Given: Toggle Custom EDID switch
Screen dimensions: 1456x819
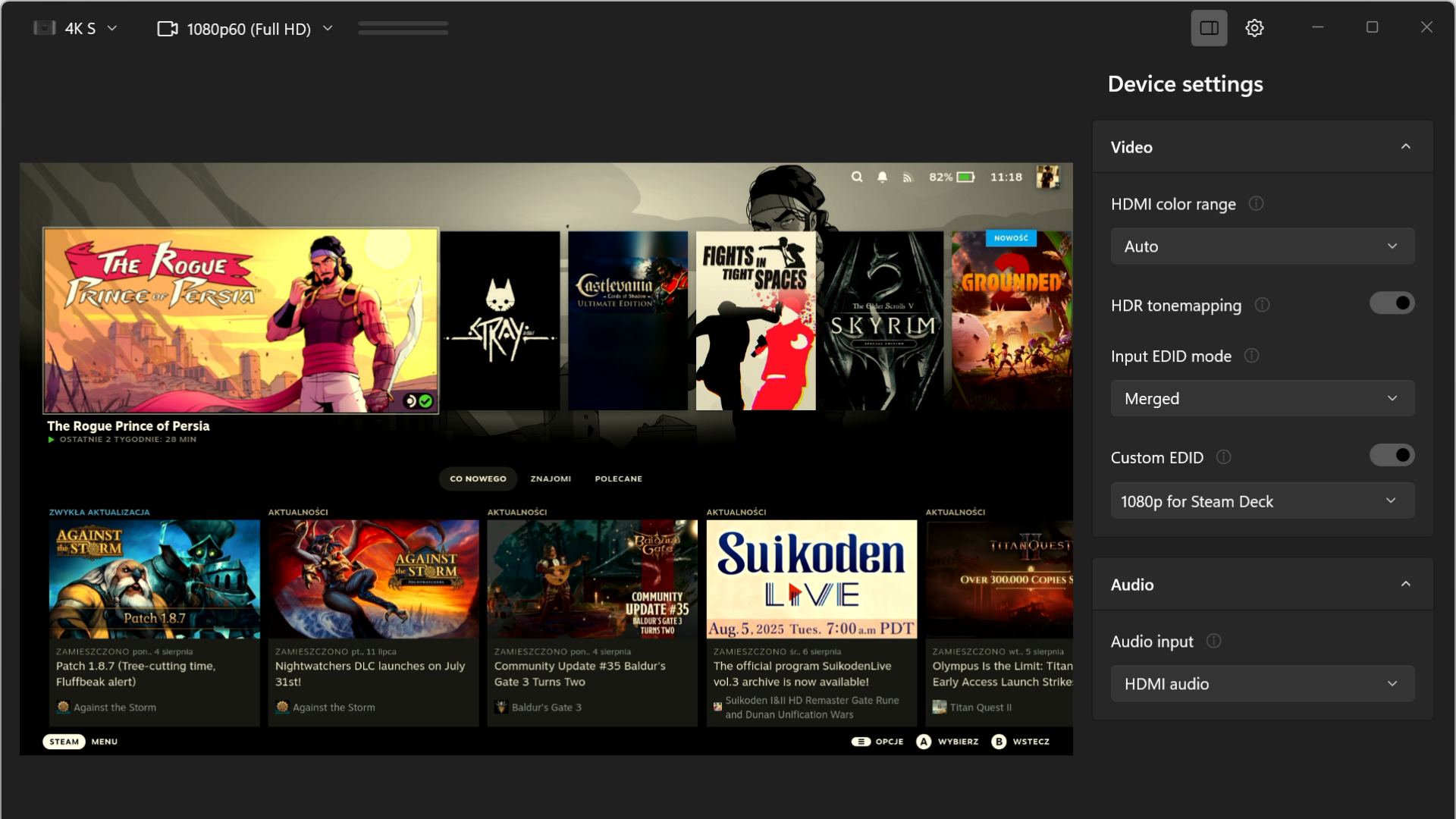Looking at the screenshot, I should click(x=1392, y=455).
